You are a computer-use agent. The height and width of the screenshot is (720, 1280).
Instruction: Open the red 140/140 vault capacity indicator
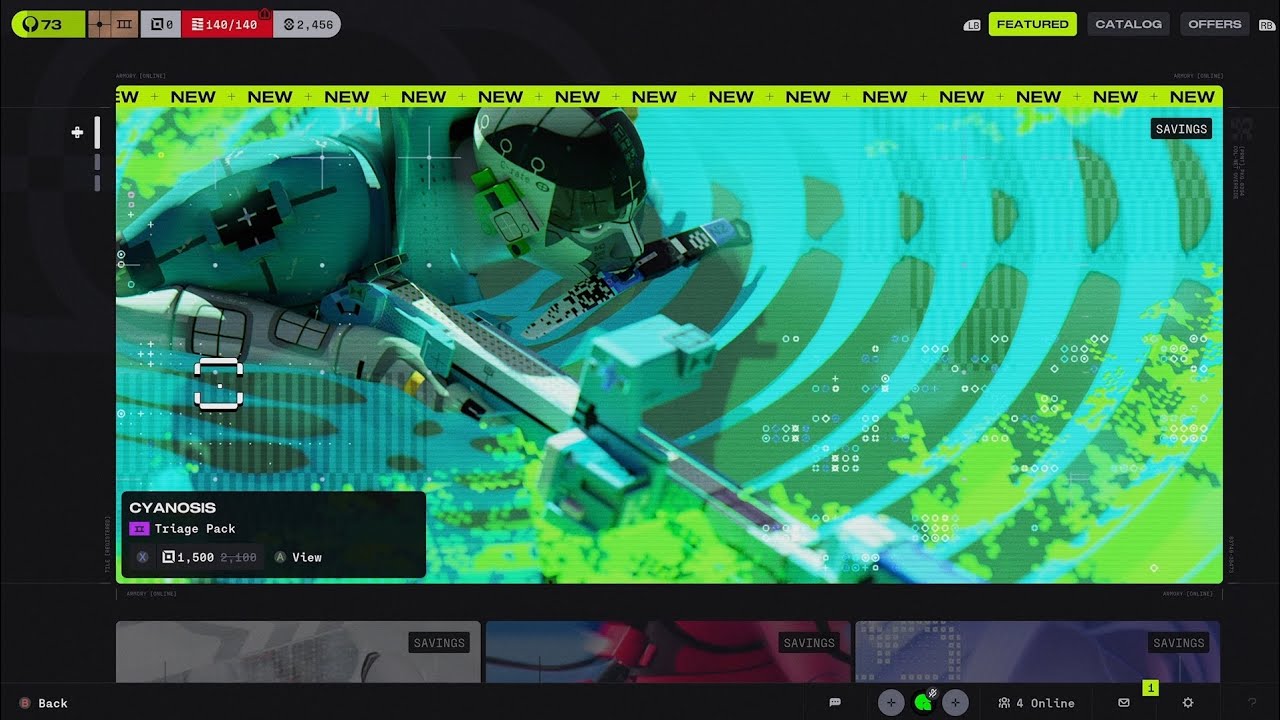click(225, 24)
